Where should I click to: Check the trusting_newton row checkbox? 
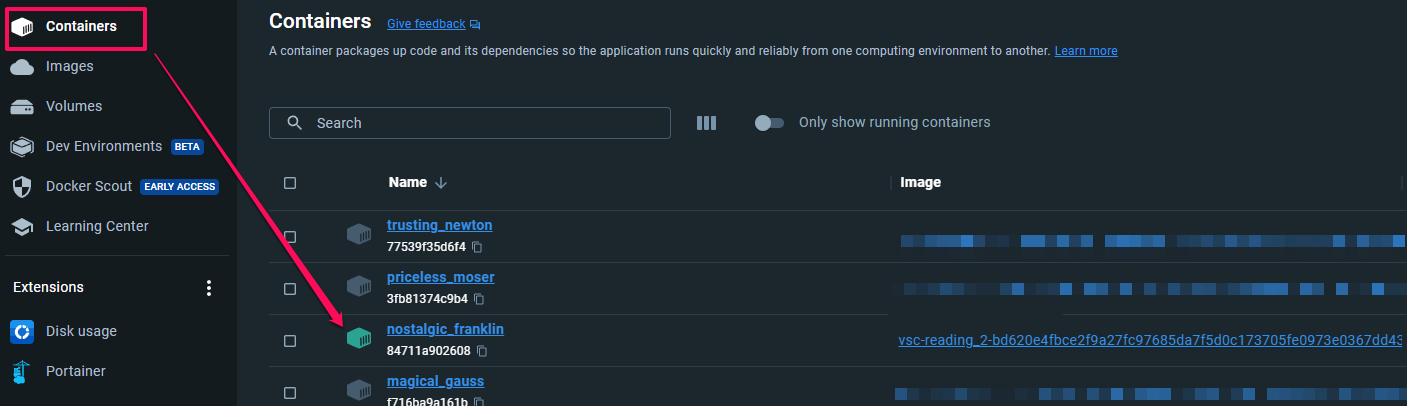point(290,237)
